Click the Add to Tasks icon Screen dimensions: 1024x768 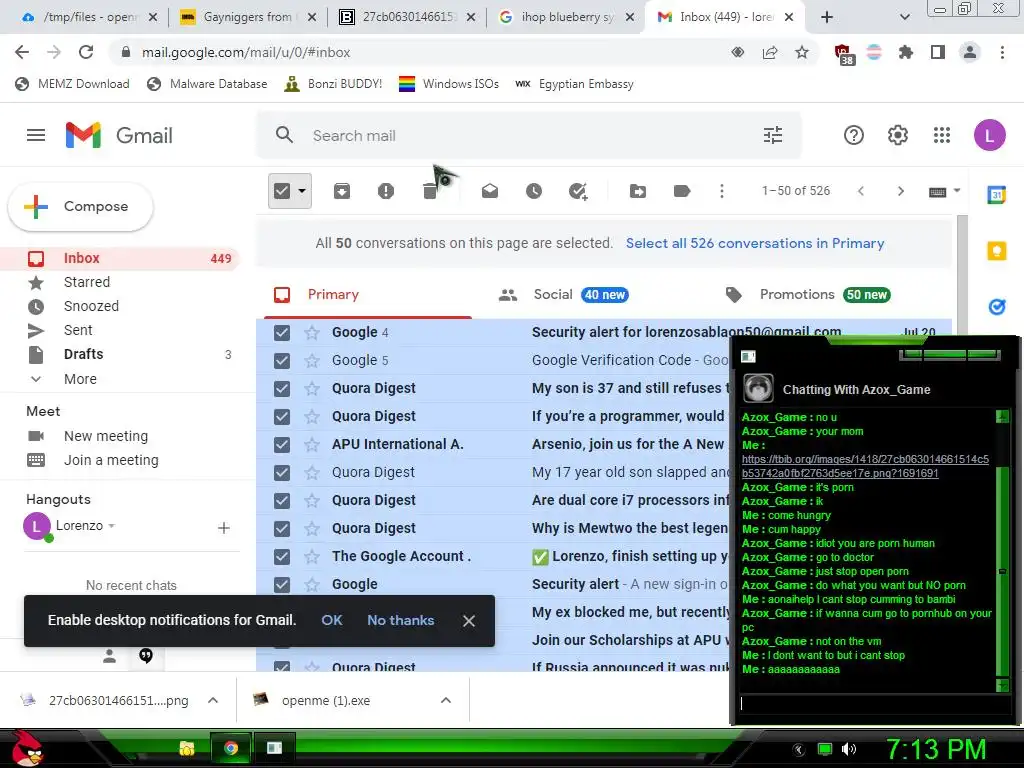pyautogui.click(x=578, y=191)
